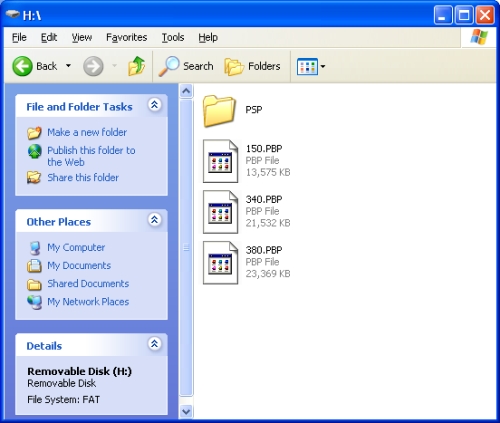Click the sidebar scroll down arrow
The image size is (500, 423).
tap(186, 412)
